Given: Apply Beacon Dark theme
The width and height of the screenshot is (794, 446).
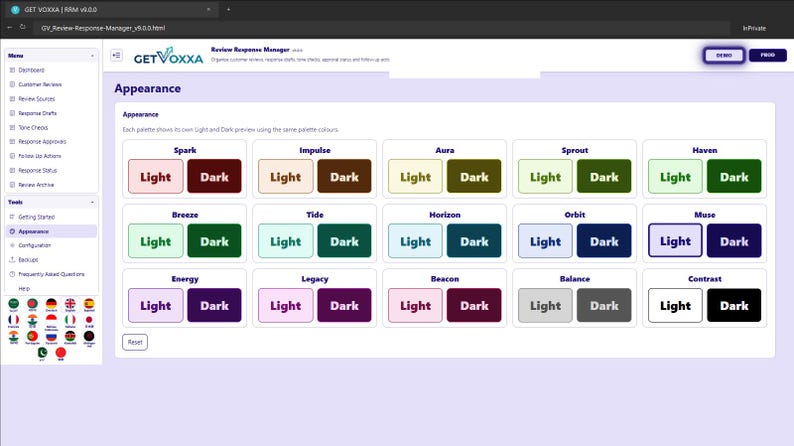Looking at the screenshot, I should (x=474, y=305).
